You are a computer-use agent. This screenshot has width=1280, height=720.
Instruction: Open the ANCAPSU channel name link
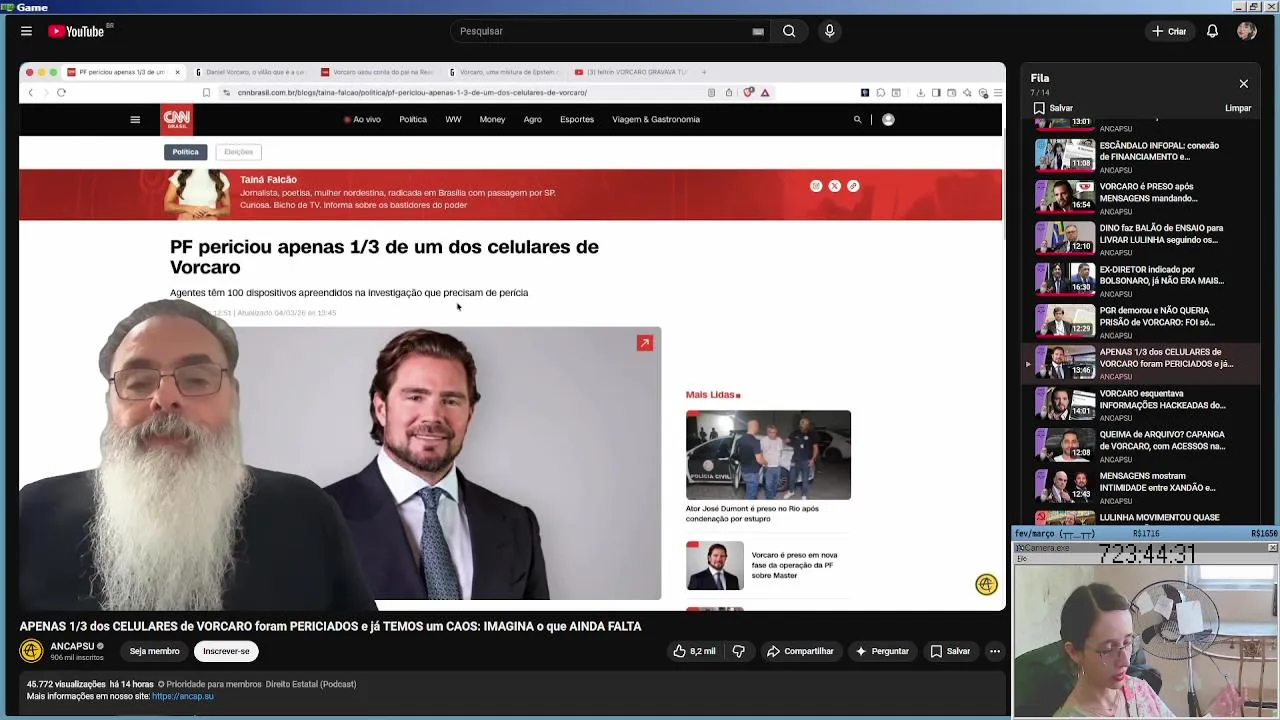72,646
